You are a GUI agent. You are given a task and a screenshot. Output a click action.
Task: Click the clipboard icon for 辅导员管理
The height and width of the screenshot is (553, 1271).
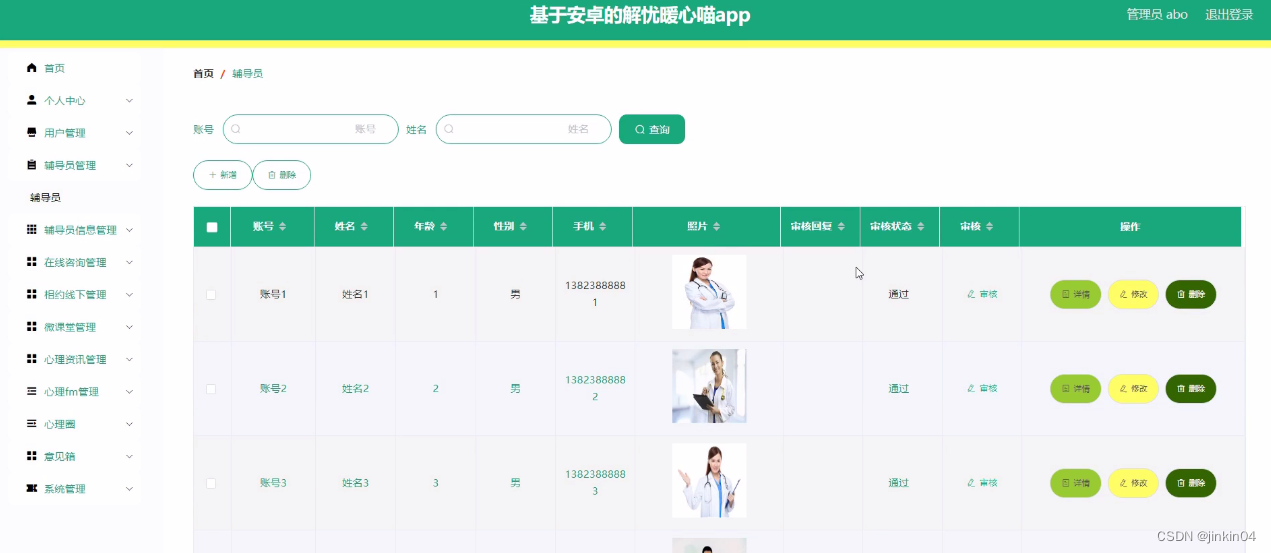32,165
